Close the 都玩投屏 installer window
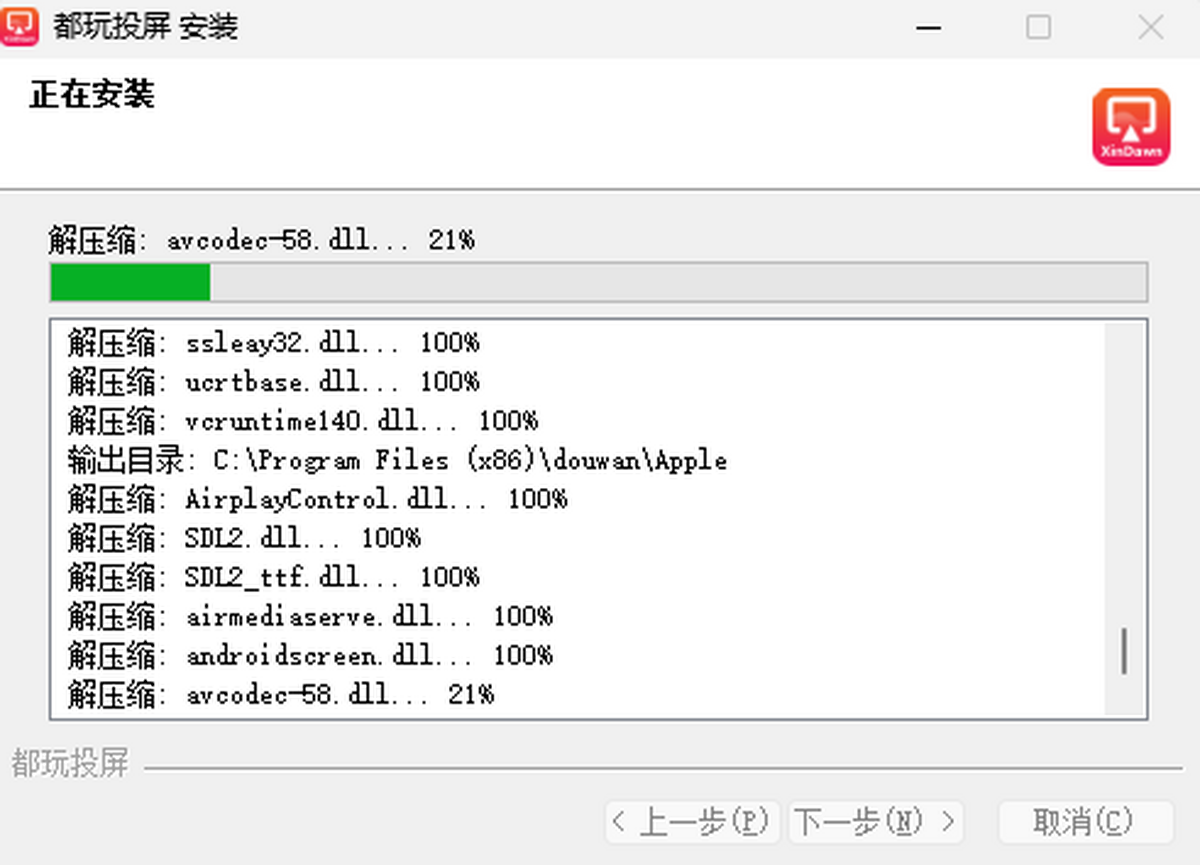1200x865 pixels. 1150,27
